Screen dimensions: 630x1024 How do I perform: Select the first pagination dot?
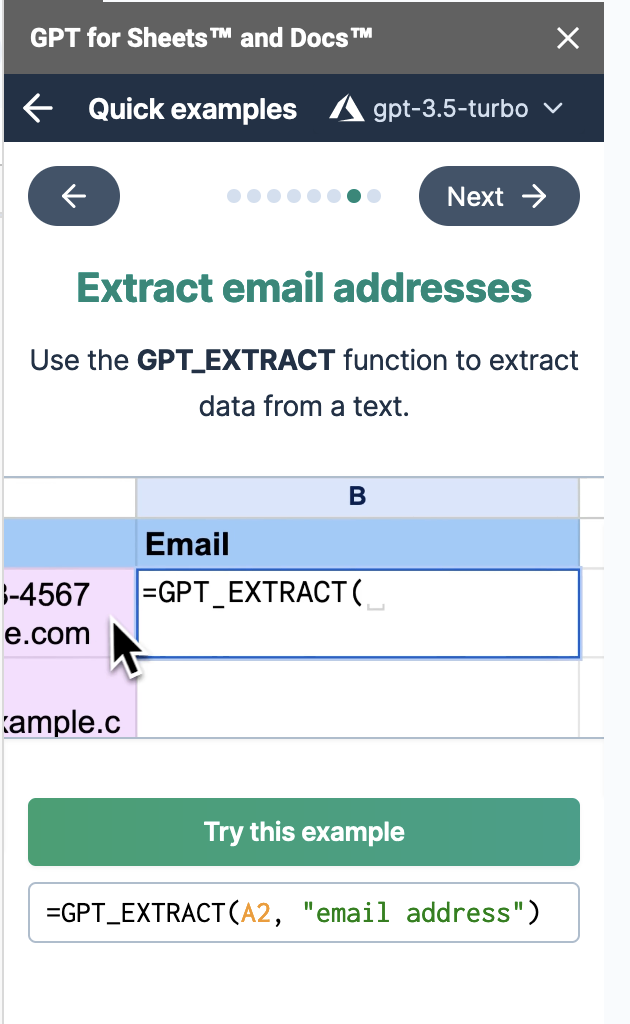tap(234, 196)
